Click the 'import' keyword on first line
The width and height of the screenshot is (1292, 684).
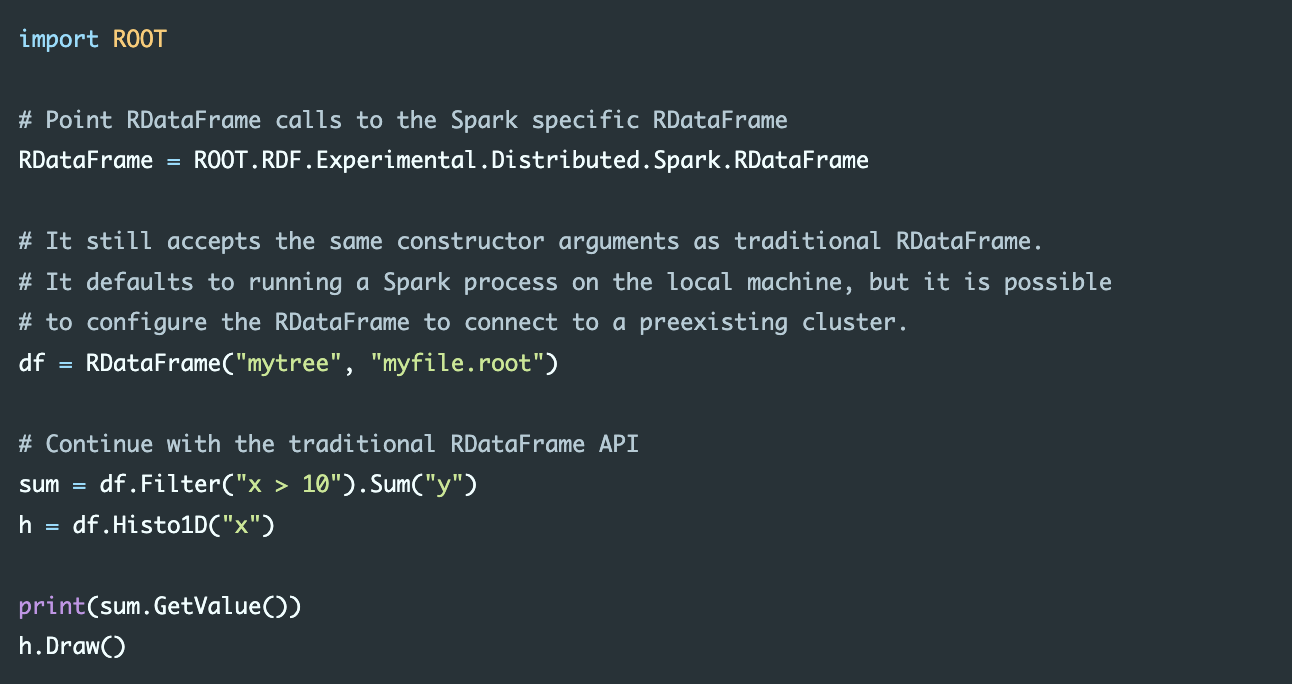coord(59,40)
